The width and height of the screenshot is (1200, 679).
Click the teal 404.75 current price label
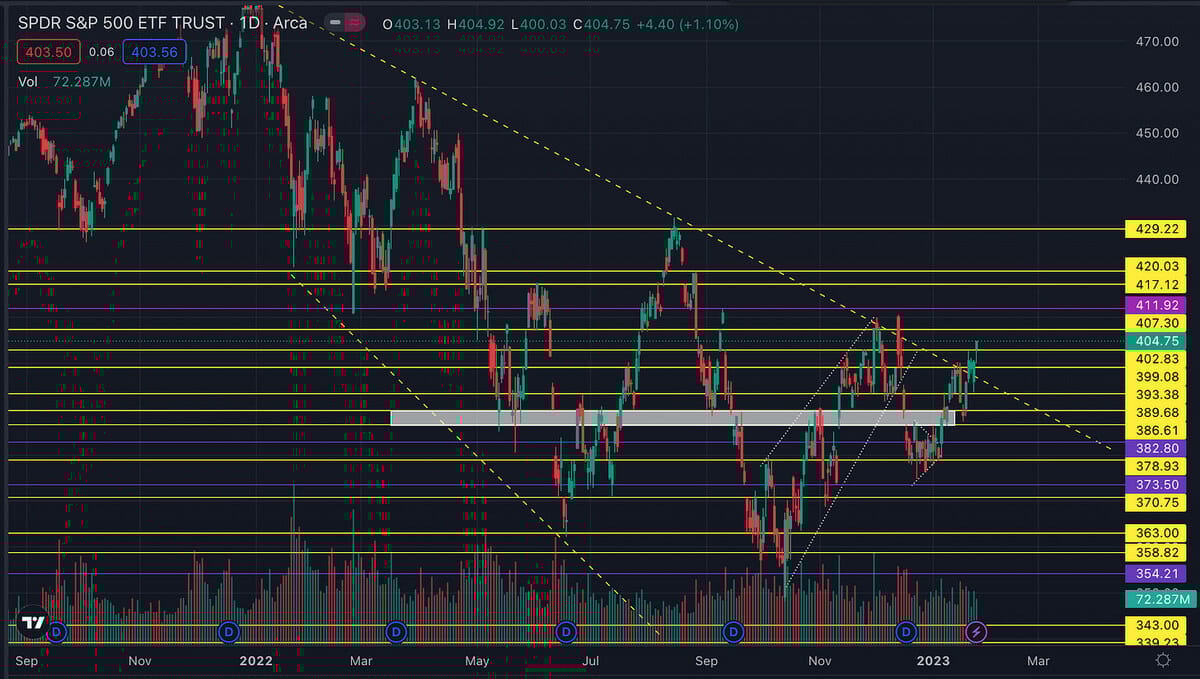click(x=1158, y=341)
